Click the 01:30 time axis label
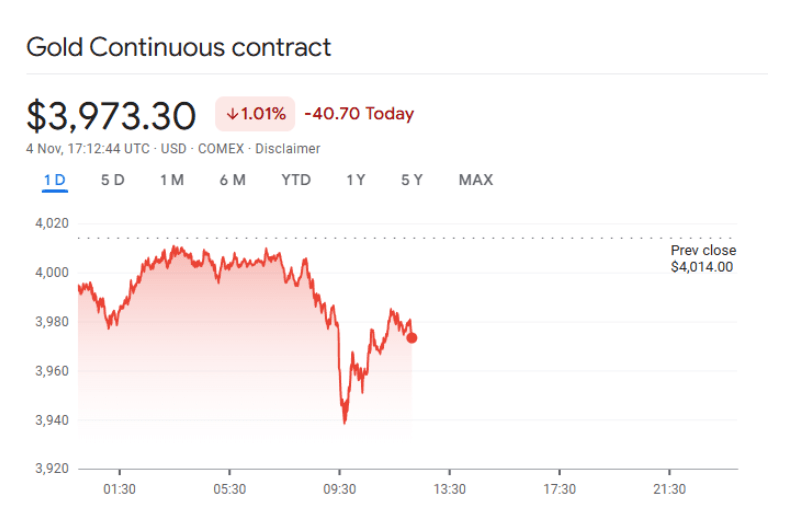The height and width of the screenshot is (532, 810). [119, 489]
